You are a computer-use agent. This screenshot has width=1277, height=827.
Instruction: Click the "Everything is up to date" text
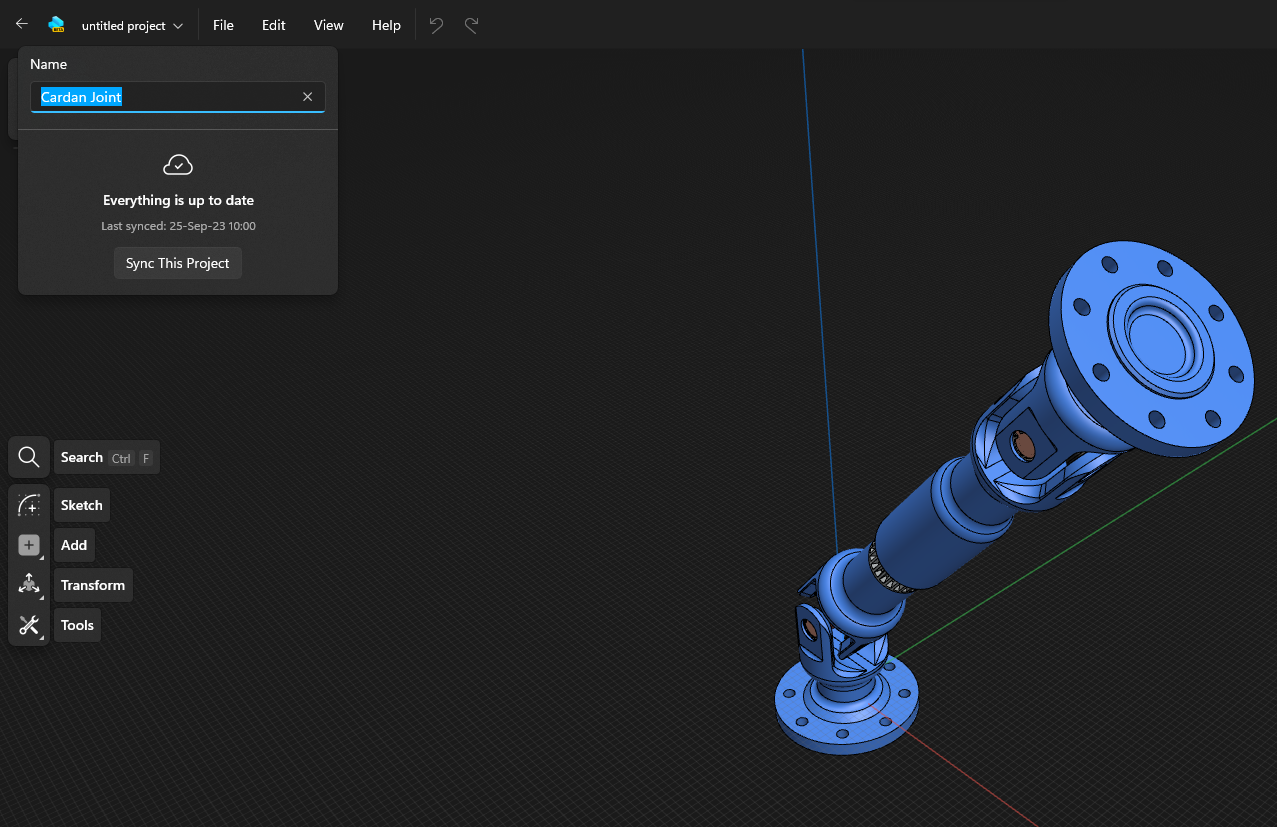click(x=178, y=201)
